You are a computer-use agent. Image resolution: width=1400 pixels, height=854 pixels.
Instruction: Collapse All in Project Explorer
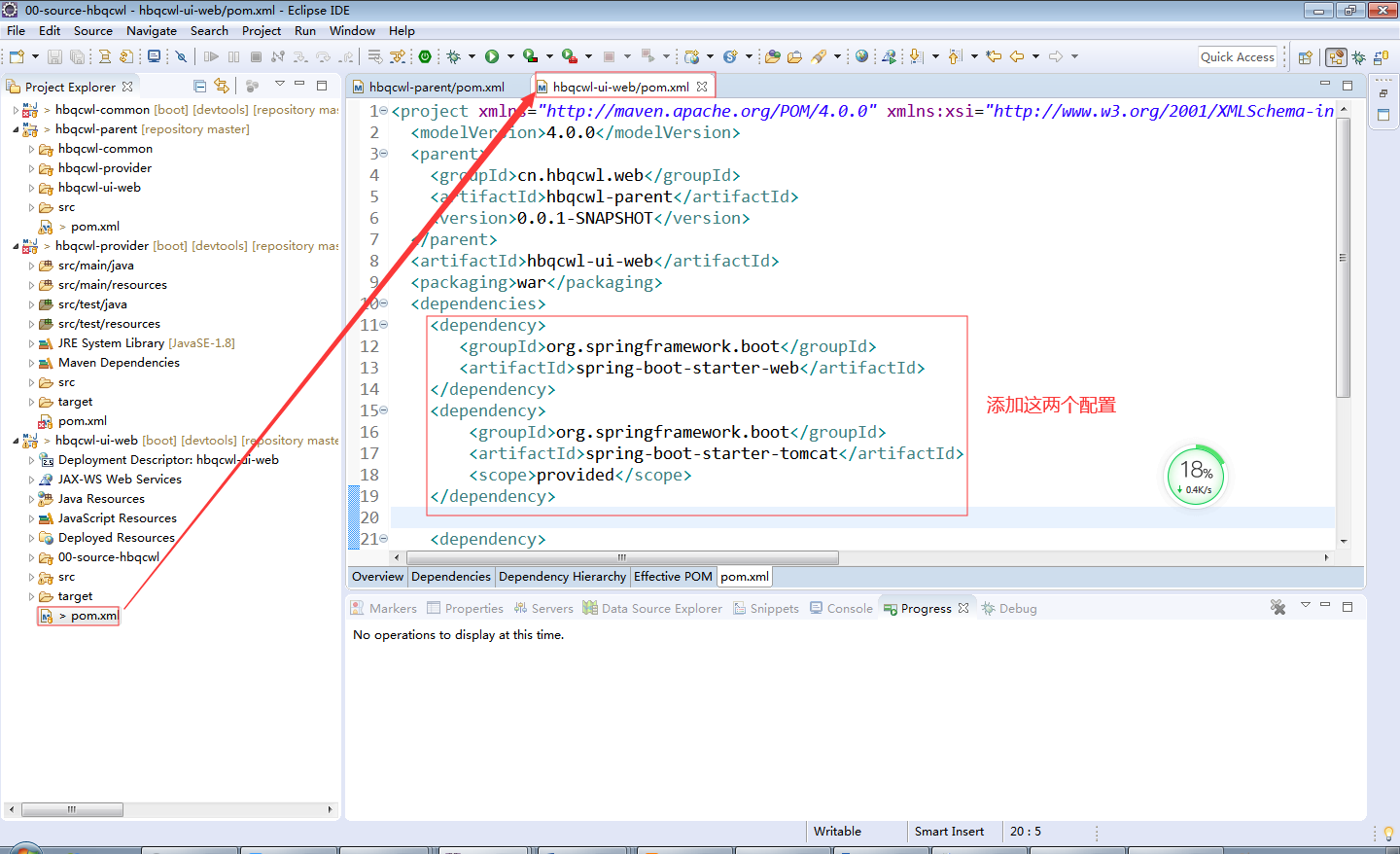tap(199, 86)
